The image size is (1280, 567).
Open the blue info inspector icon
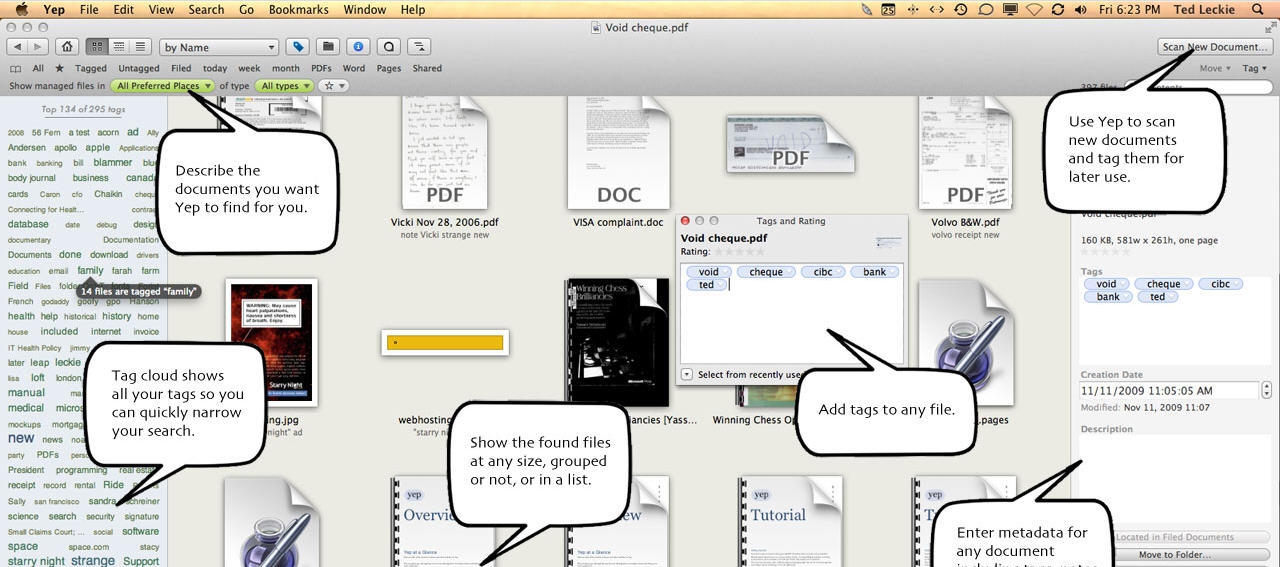[x=358, y=47]
